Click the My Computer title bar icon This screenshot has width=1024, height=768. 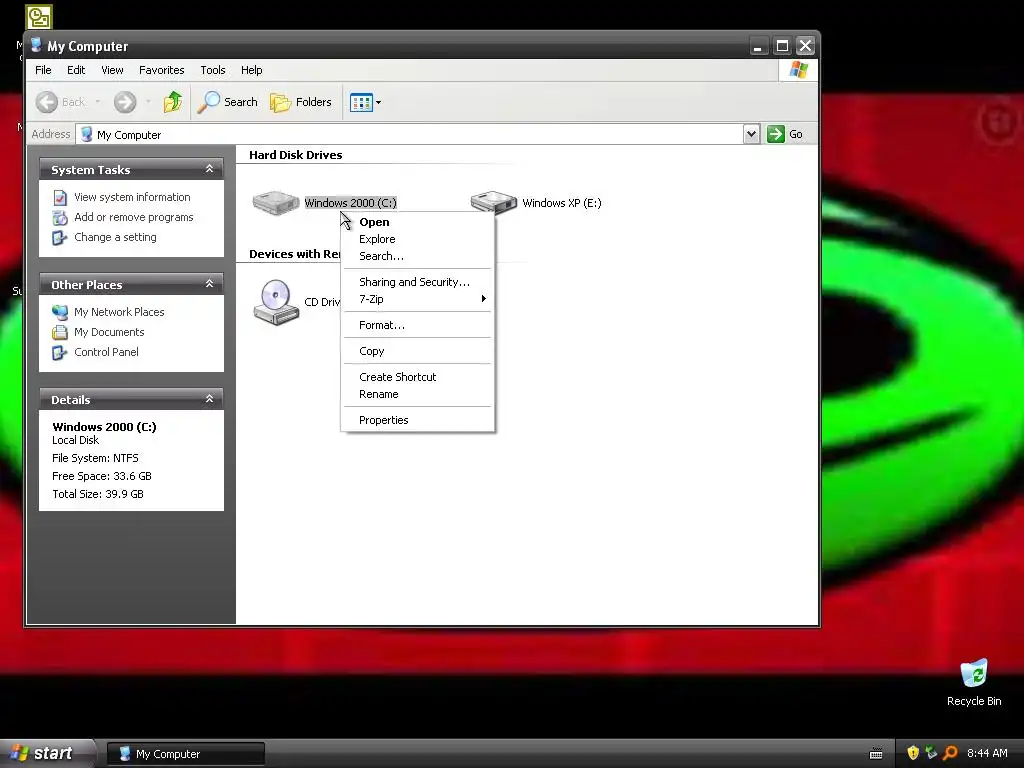coord(37,46)
